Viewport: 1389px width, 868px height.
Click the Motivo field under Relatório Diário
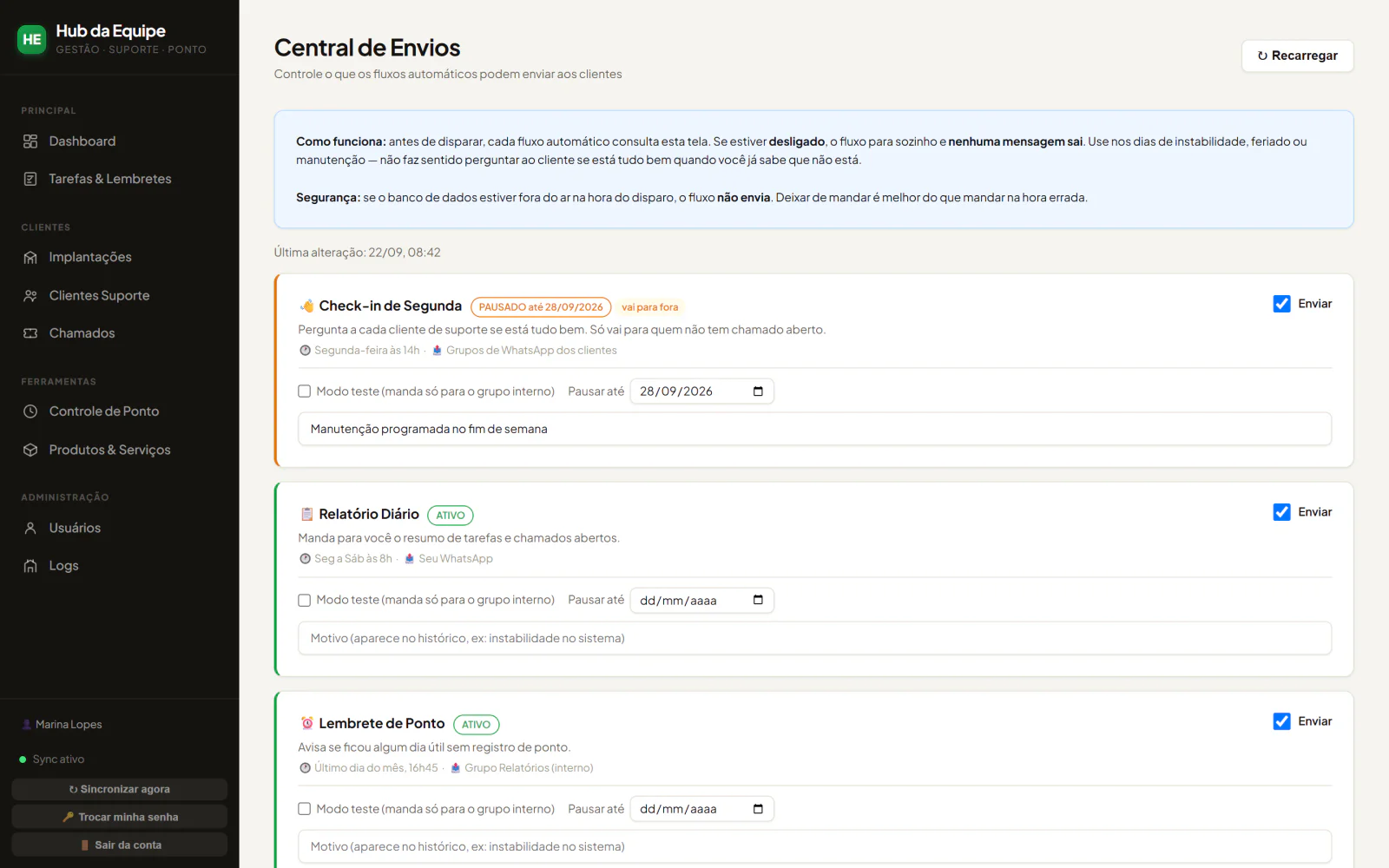pyautogui.click(x=814, y=638)
